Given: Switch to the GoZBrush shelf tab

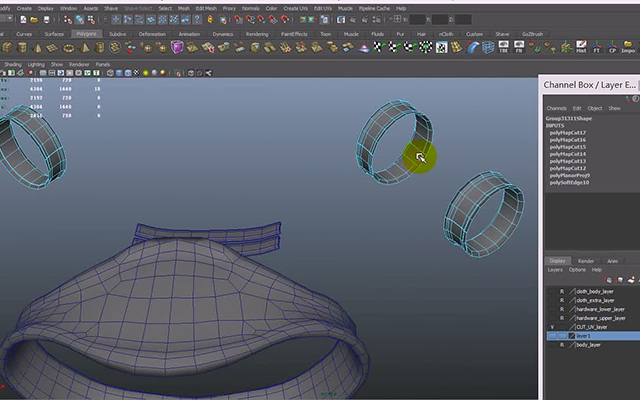Looking at the screenshot, I should (x=532, y=34).
